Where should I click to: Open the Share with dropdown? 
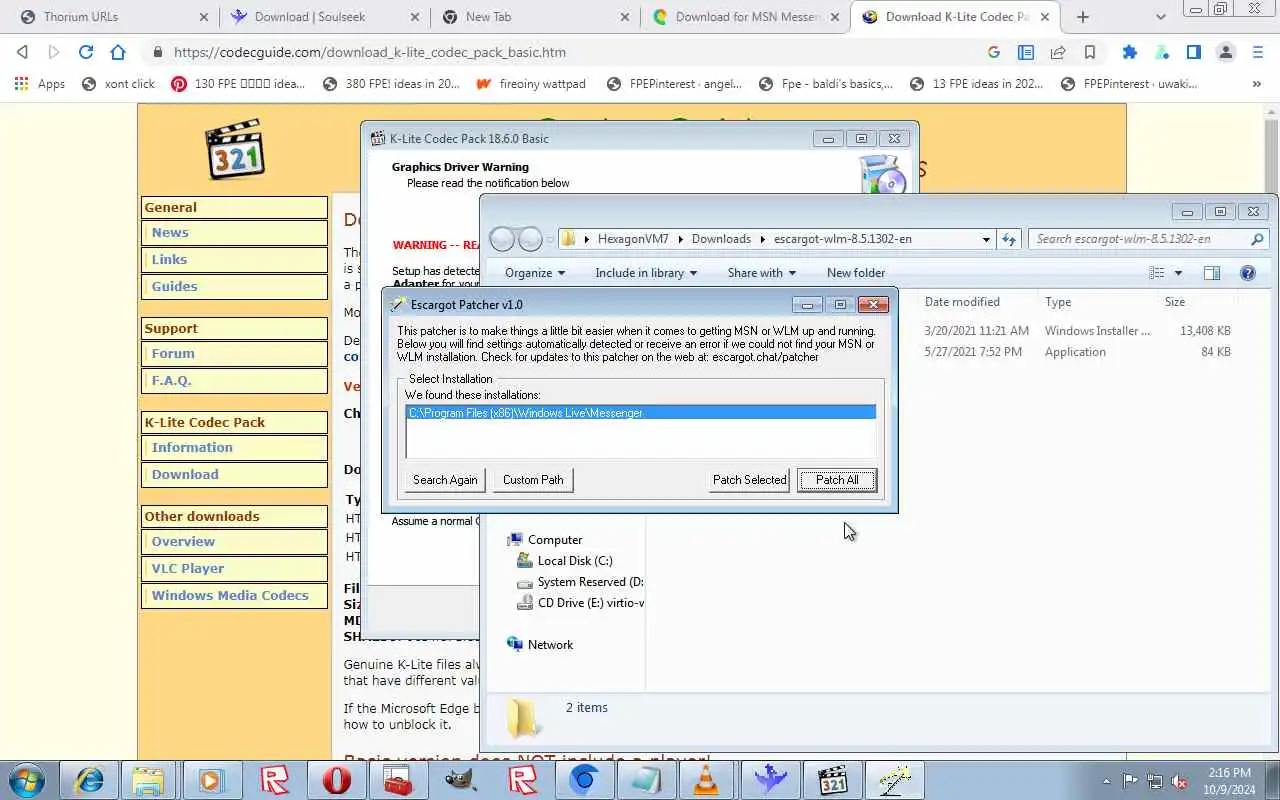[762, 273]
